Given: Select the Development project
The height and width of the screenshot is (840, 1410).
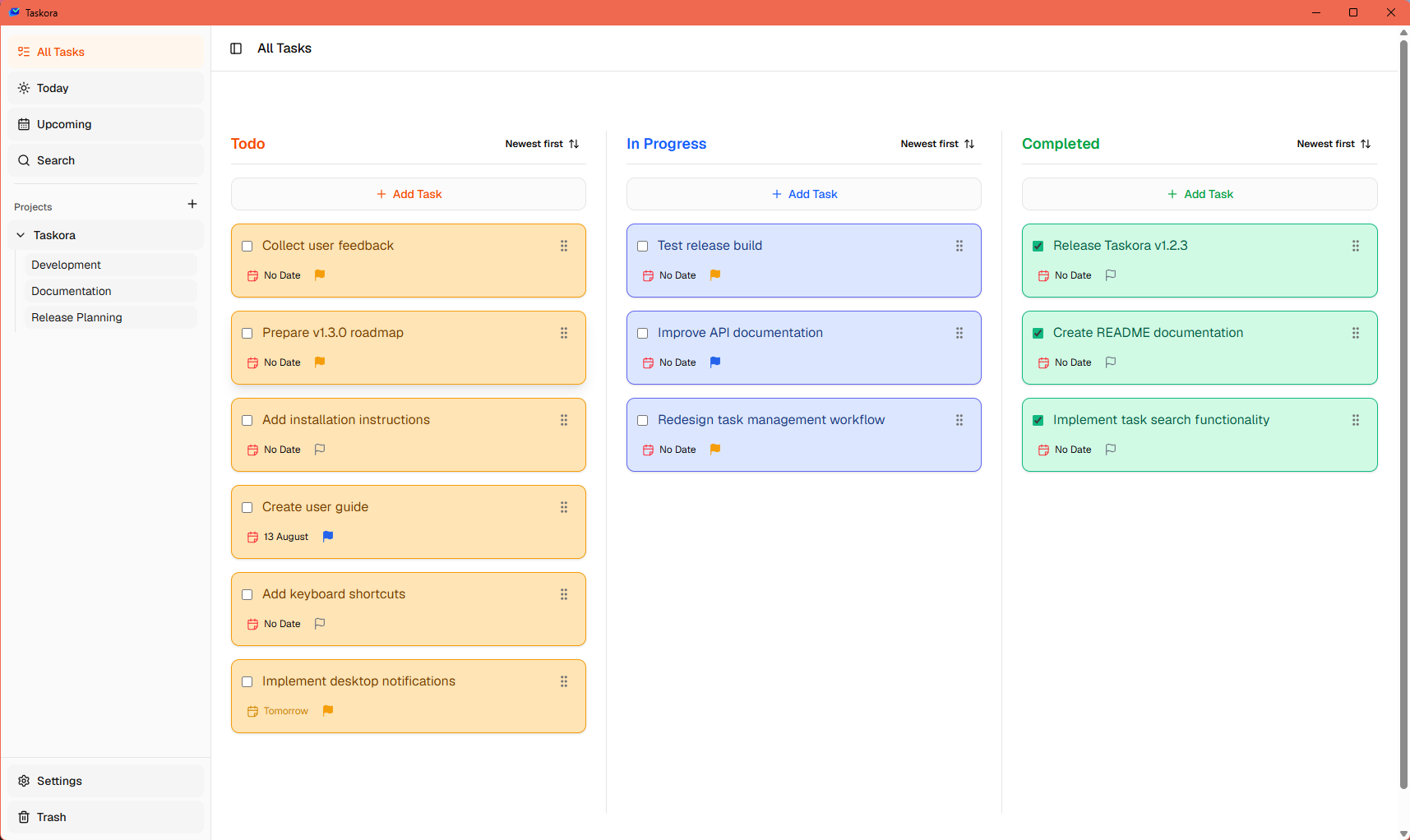Looking at the screenshot, I should [111, 265].
